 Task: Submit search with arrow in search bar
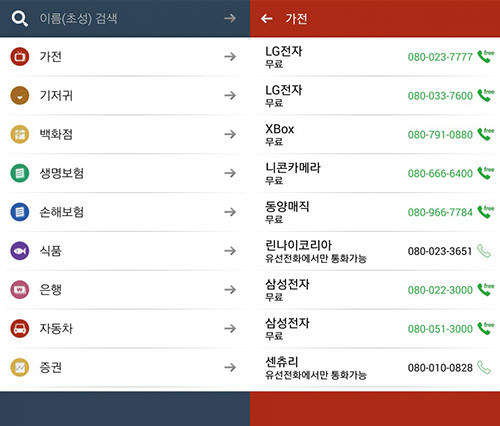pyautogui.click(x=230, y=18)
